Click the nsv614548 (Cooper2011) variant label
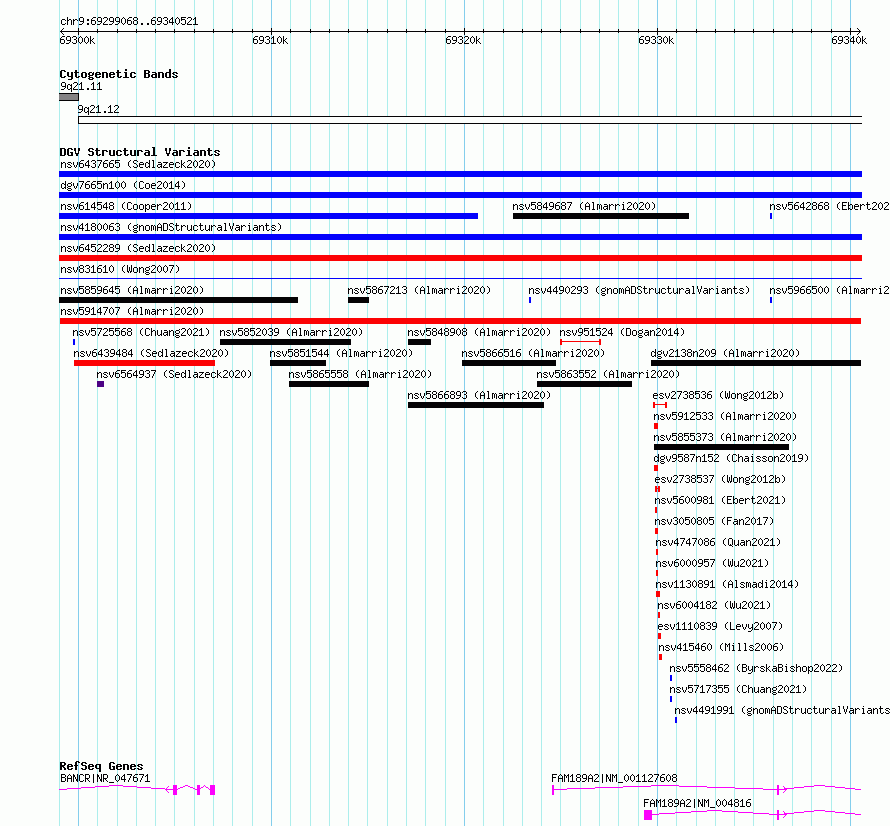 126,206
